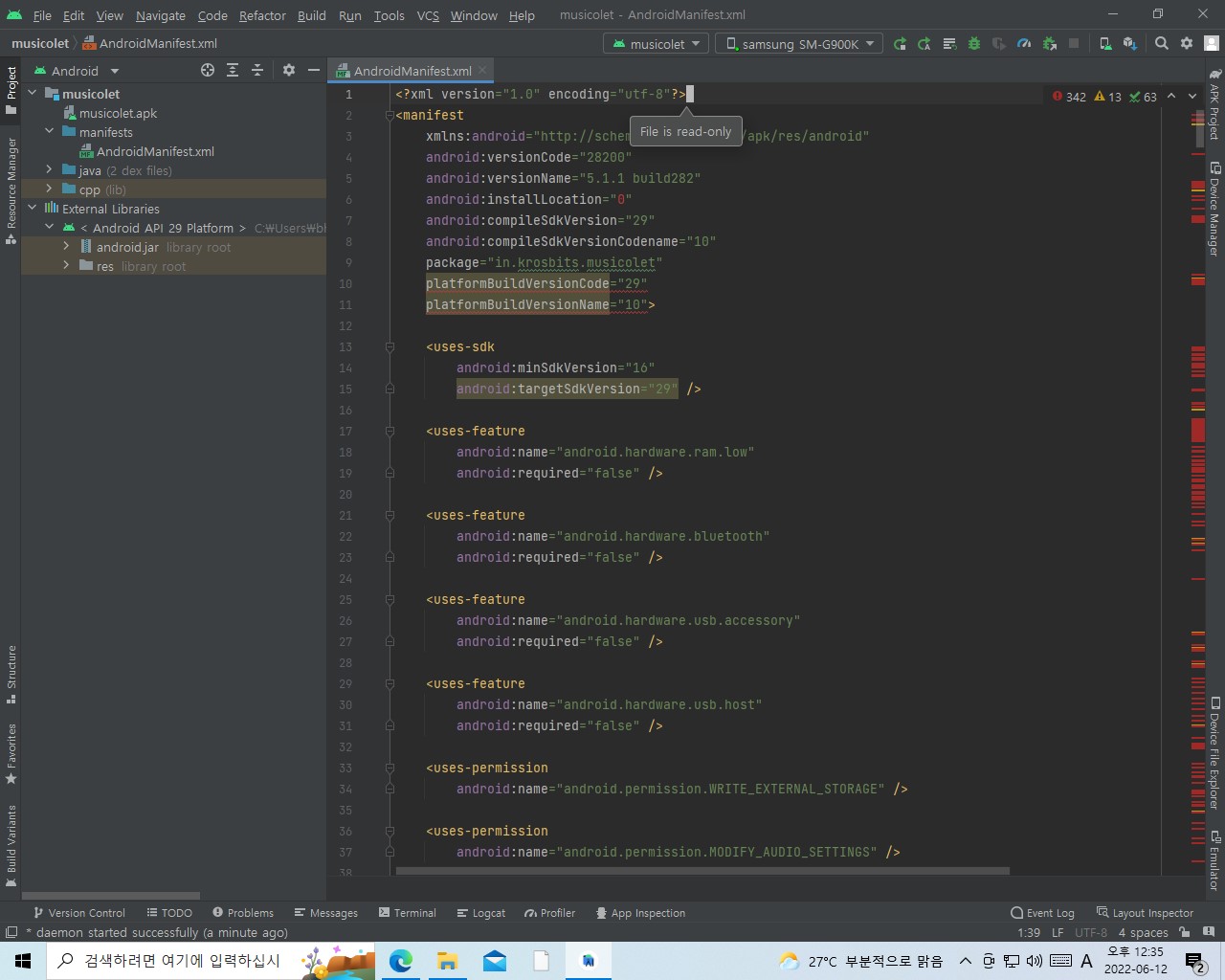Open the Profiler tool window
This screenshot has width=1225, height=980.
(549, 913)
